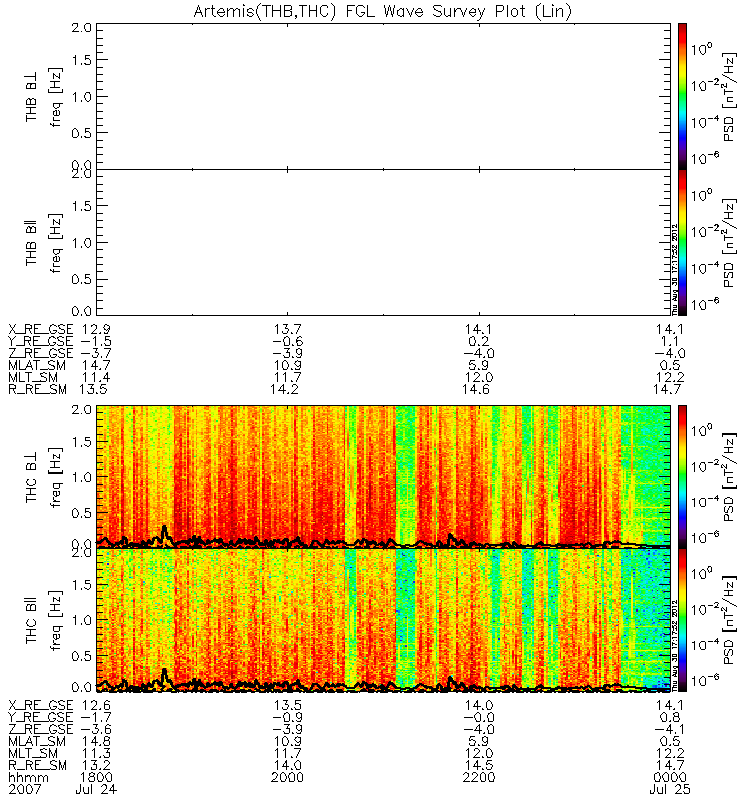
Task: Click the MLT_SM value '11.4'
Action: [96, 378]
